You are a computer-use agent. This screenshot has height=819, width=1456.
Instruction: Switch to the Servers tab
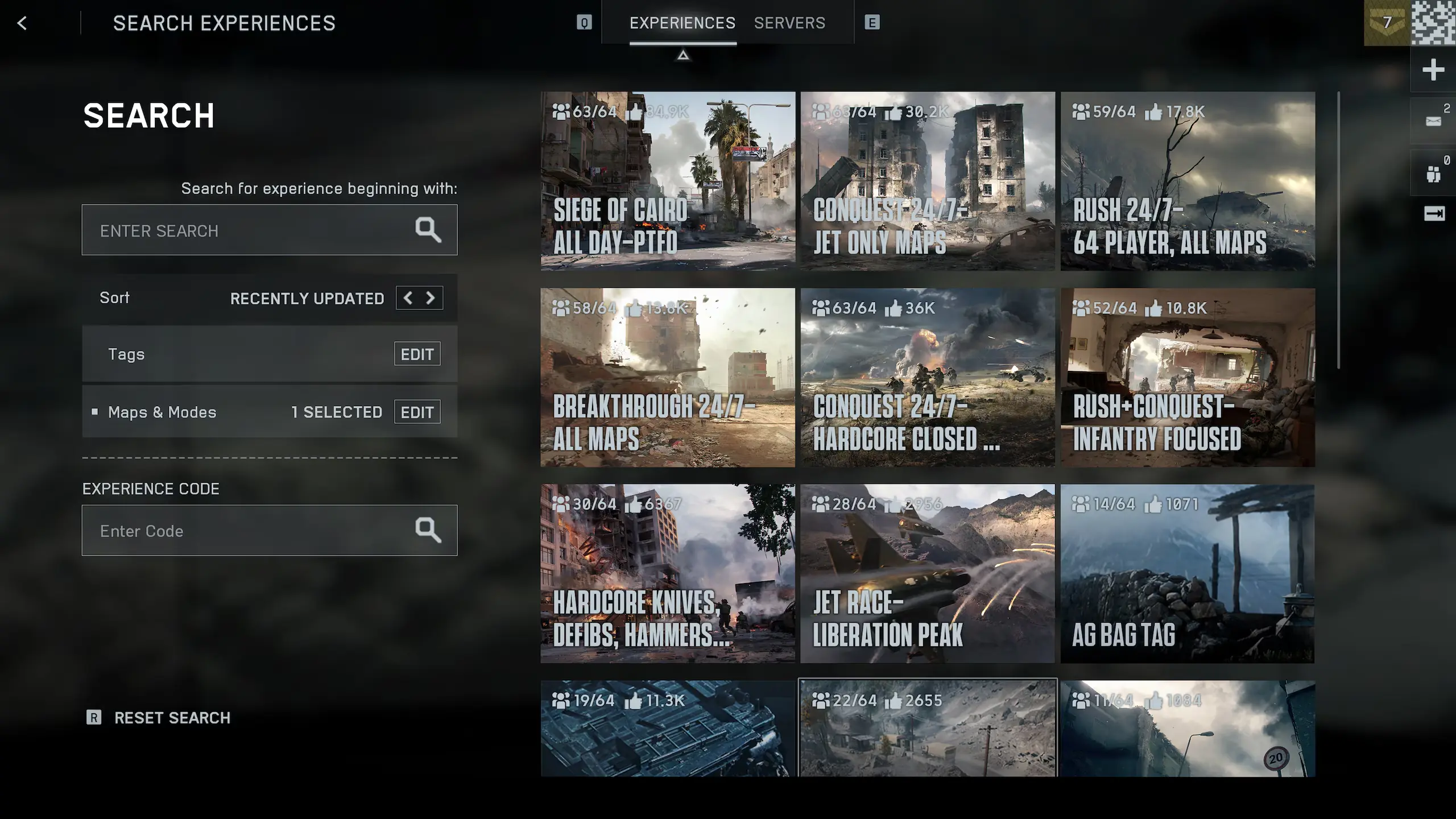pos(789,23)
